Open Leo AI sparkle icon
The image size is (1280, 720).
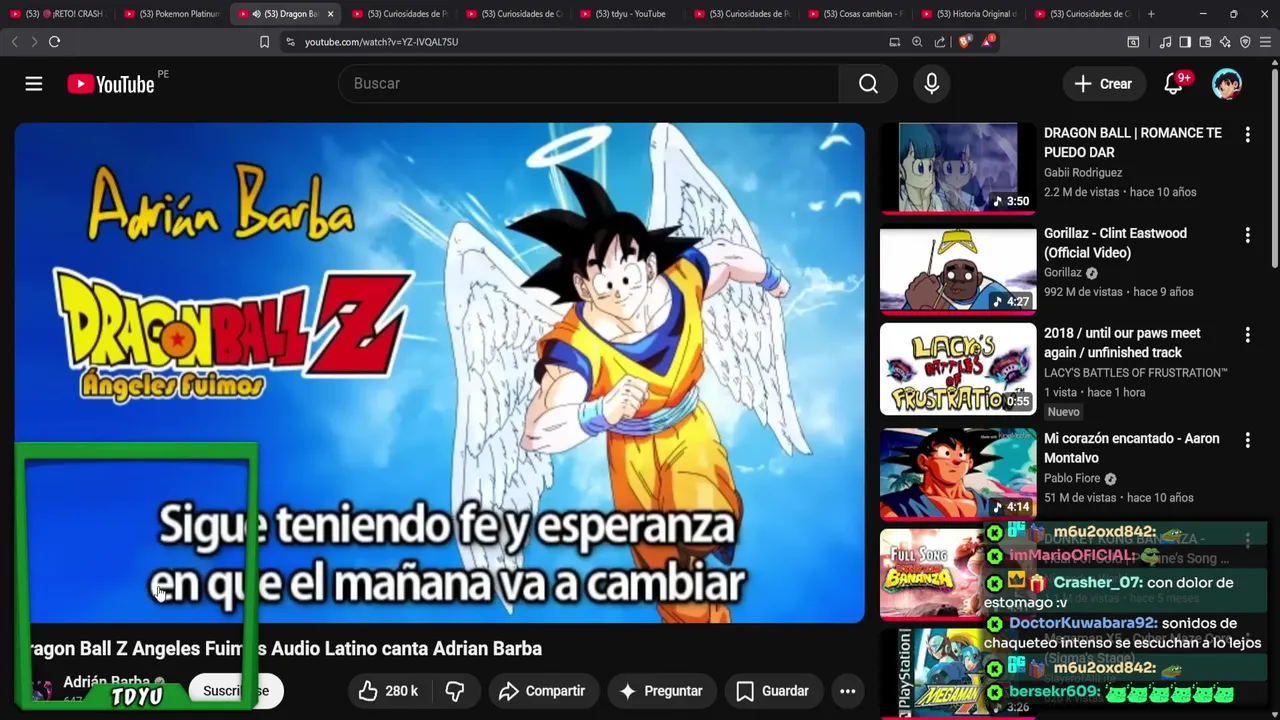click(1225, 42)
